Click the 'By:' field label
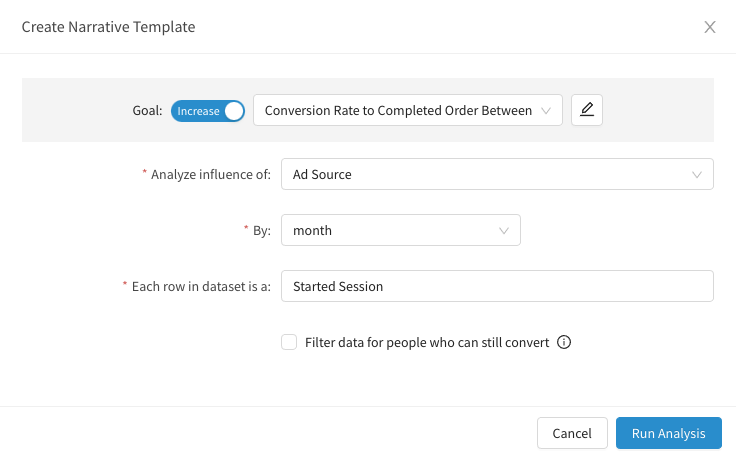This screenshot has height=456, width=736. (261, 230)
